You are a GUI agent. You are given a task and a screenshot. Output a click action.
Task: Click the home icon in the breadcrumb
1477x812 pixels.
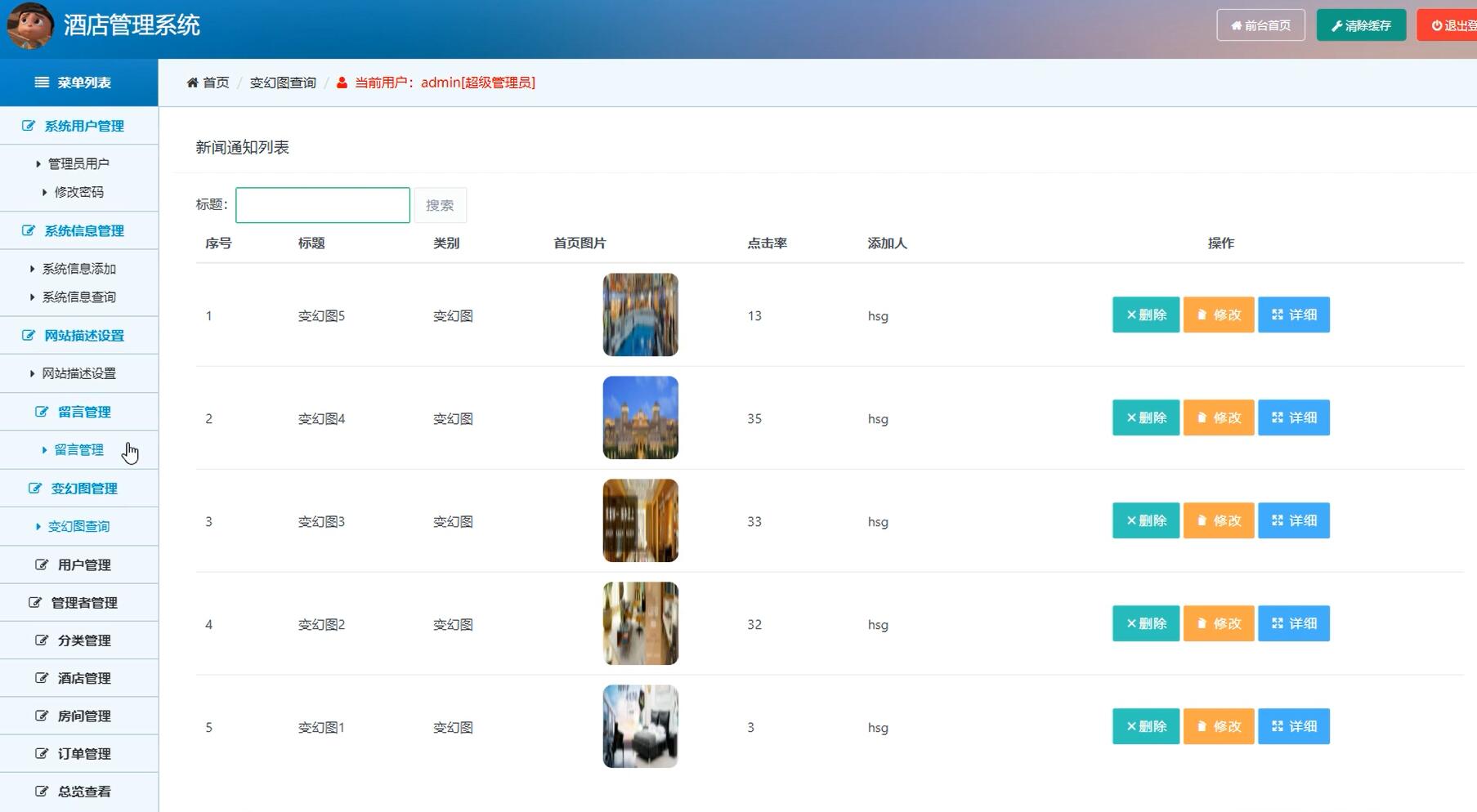click(x=193, y=82)
